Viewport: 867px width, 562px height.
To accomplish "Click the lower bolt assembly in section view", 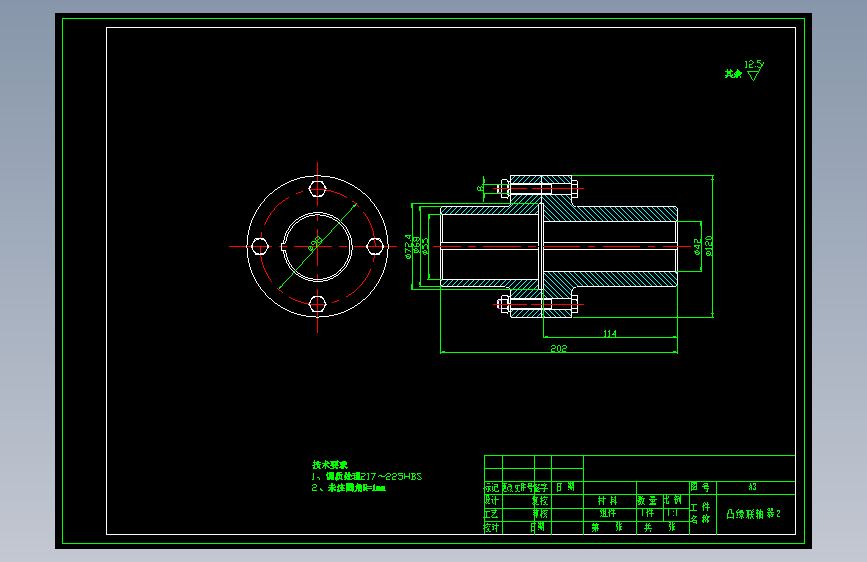I will [x=539, y=304].
